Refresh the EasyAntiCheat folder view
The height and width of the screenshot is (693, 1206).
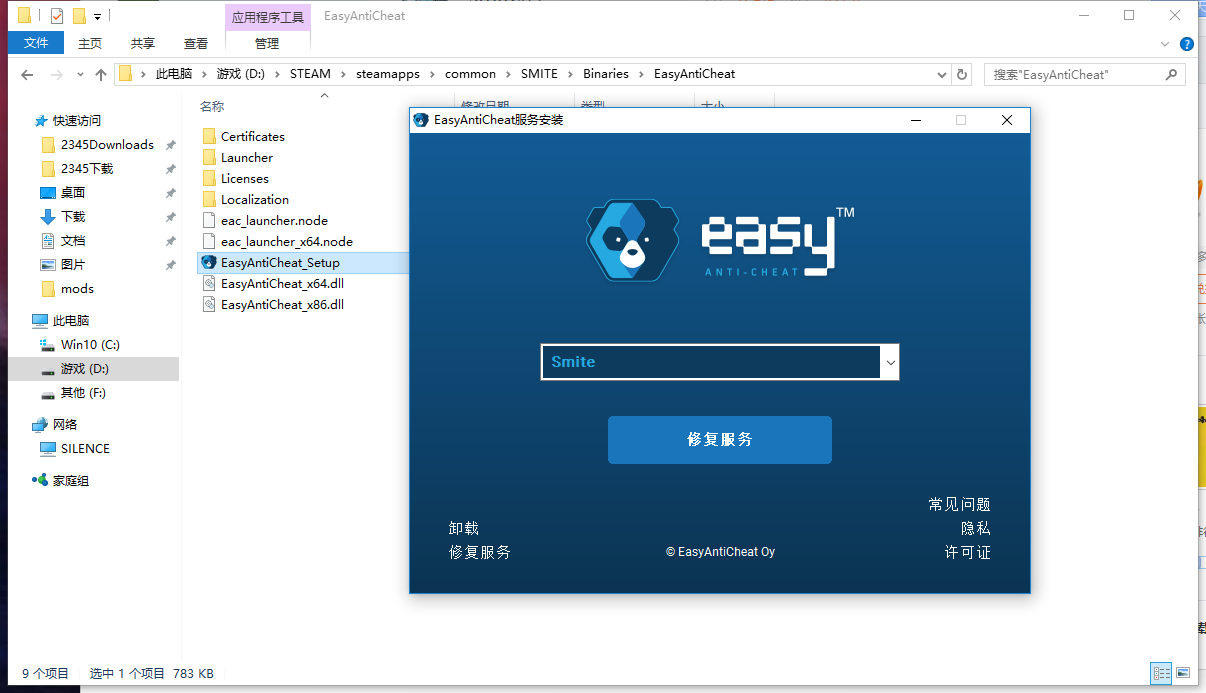[962, 74]
